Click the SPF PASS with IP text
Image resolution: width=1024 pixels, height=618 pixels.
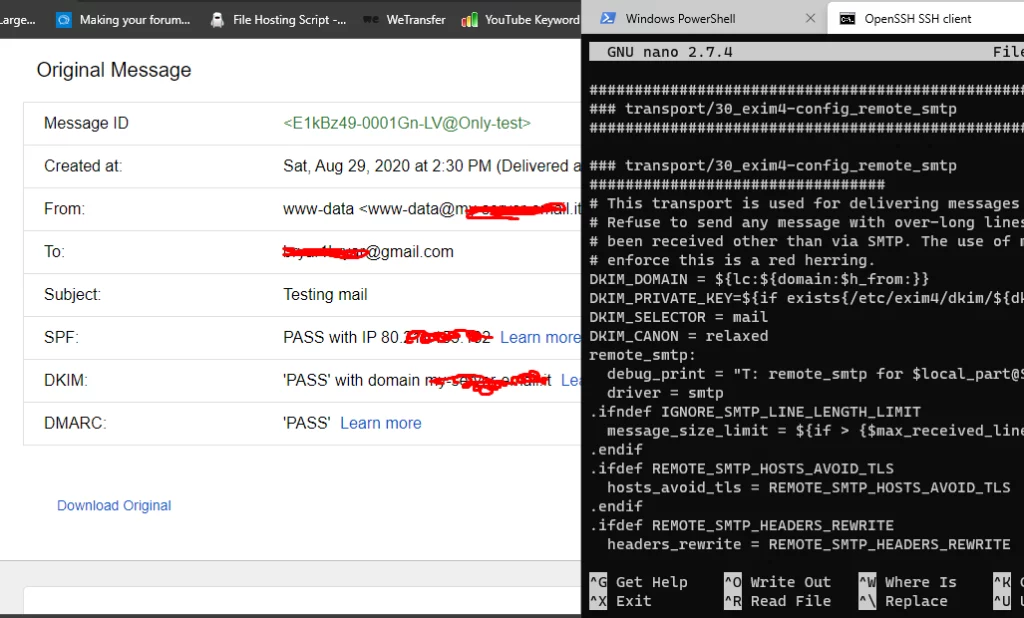(387, 337)
